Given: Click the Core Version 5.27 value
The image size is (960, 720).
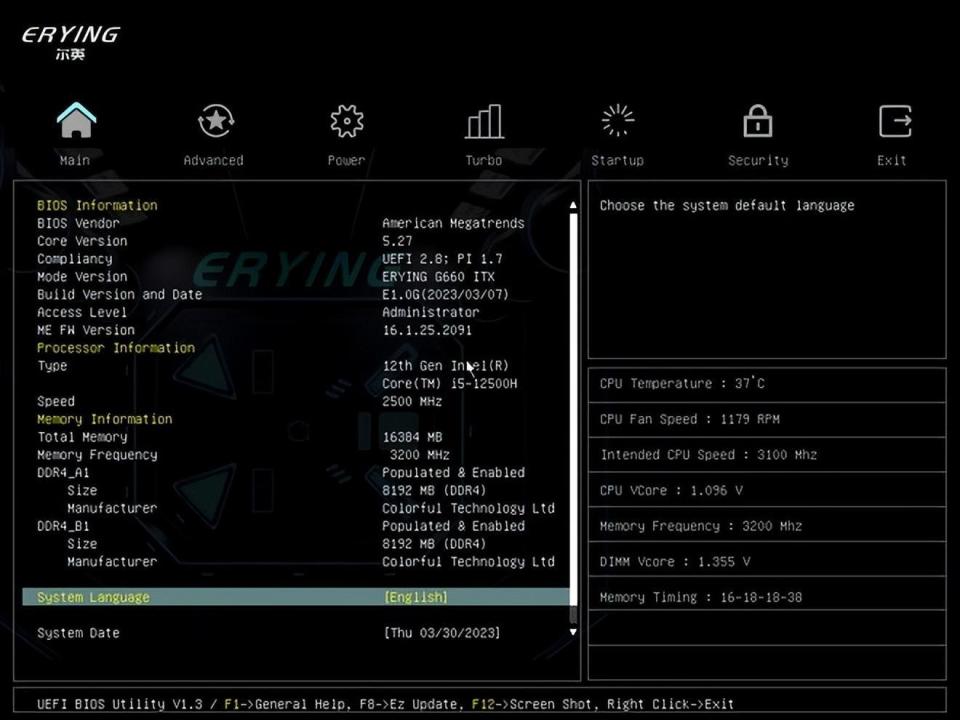Looking at the screenshot, I should 397,241.
